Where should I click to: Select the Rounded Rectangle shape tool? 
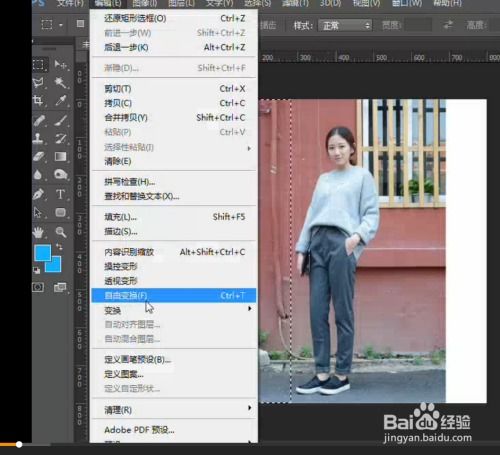coord(60,212)
